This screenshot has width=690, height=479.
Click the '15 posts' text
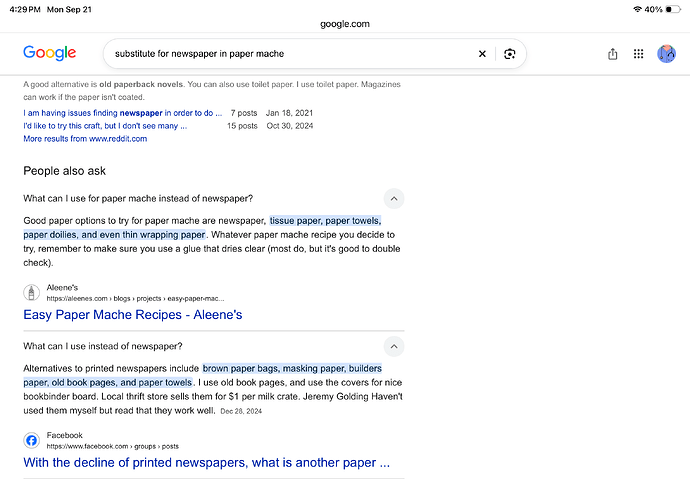[242, 126]
